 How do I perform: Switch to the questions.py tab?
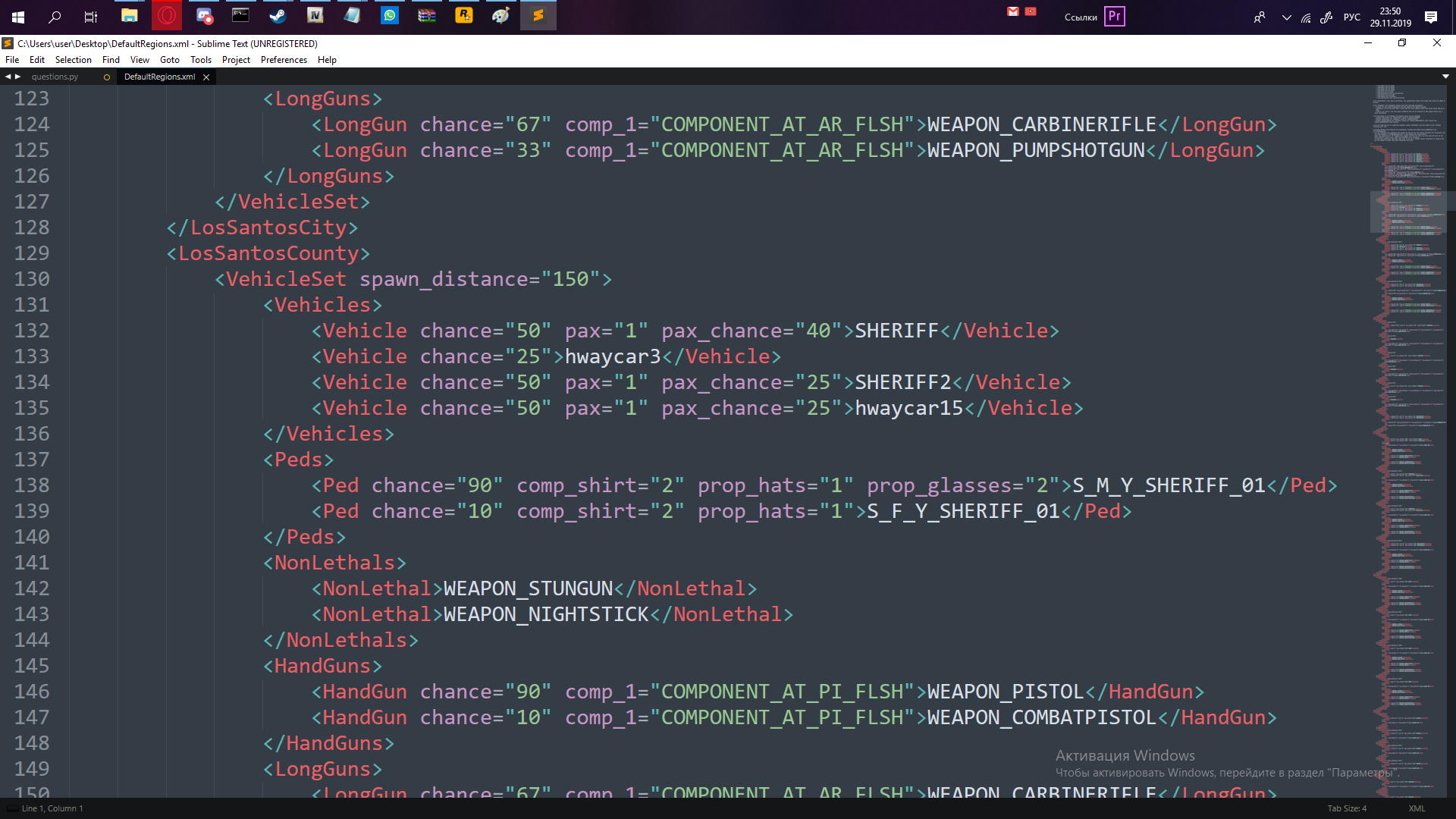click(55, 77)
